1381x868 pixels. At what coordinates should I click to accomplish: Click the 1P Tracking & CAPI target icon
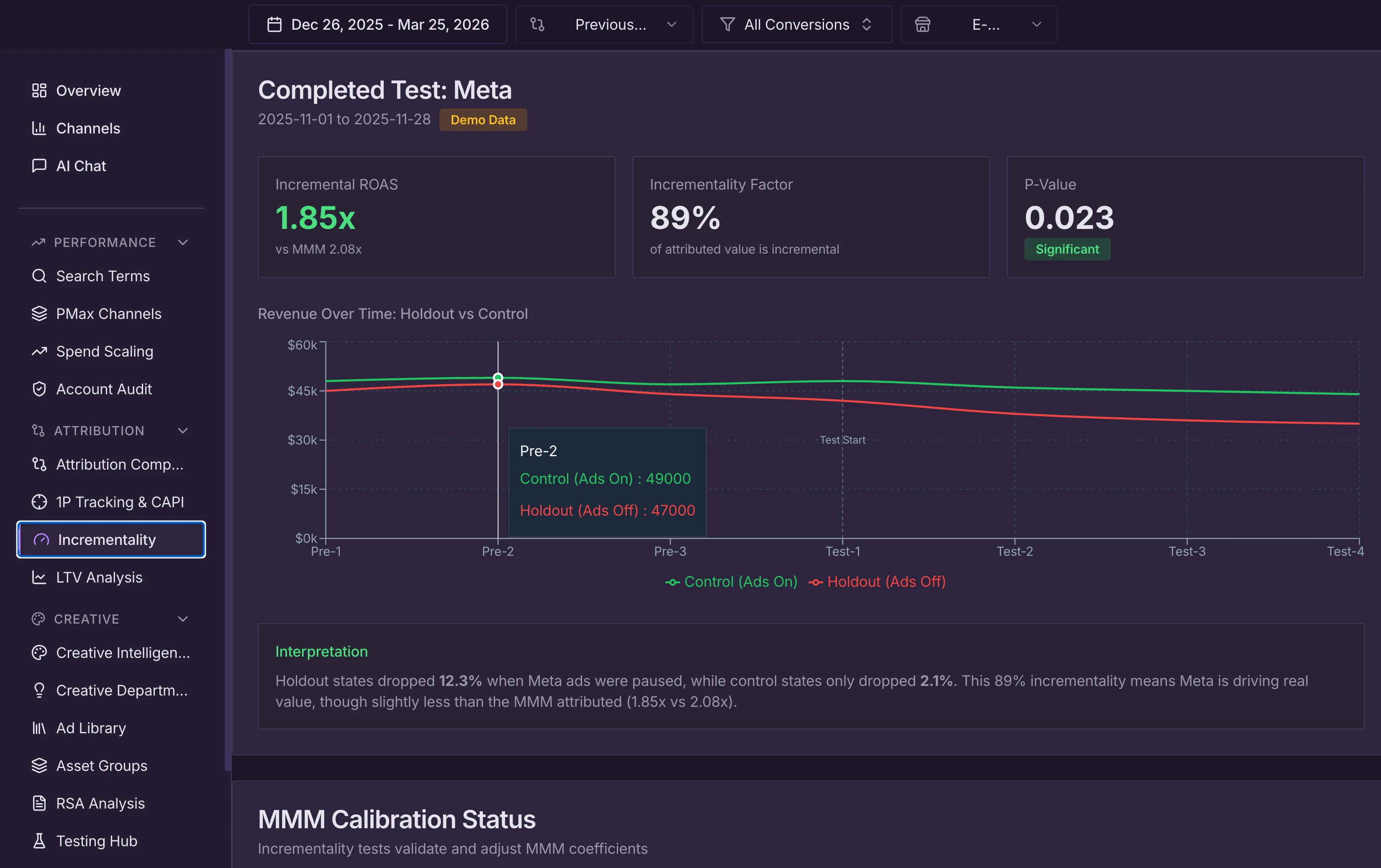pyautogui.click(x=39, y=502)
